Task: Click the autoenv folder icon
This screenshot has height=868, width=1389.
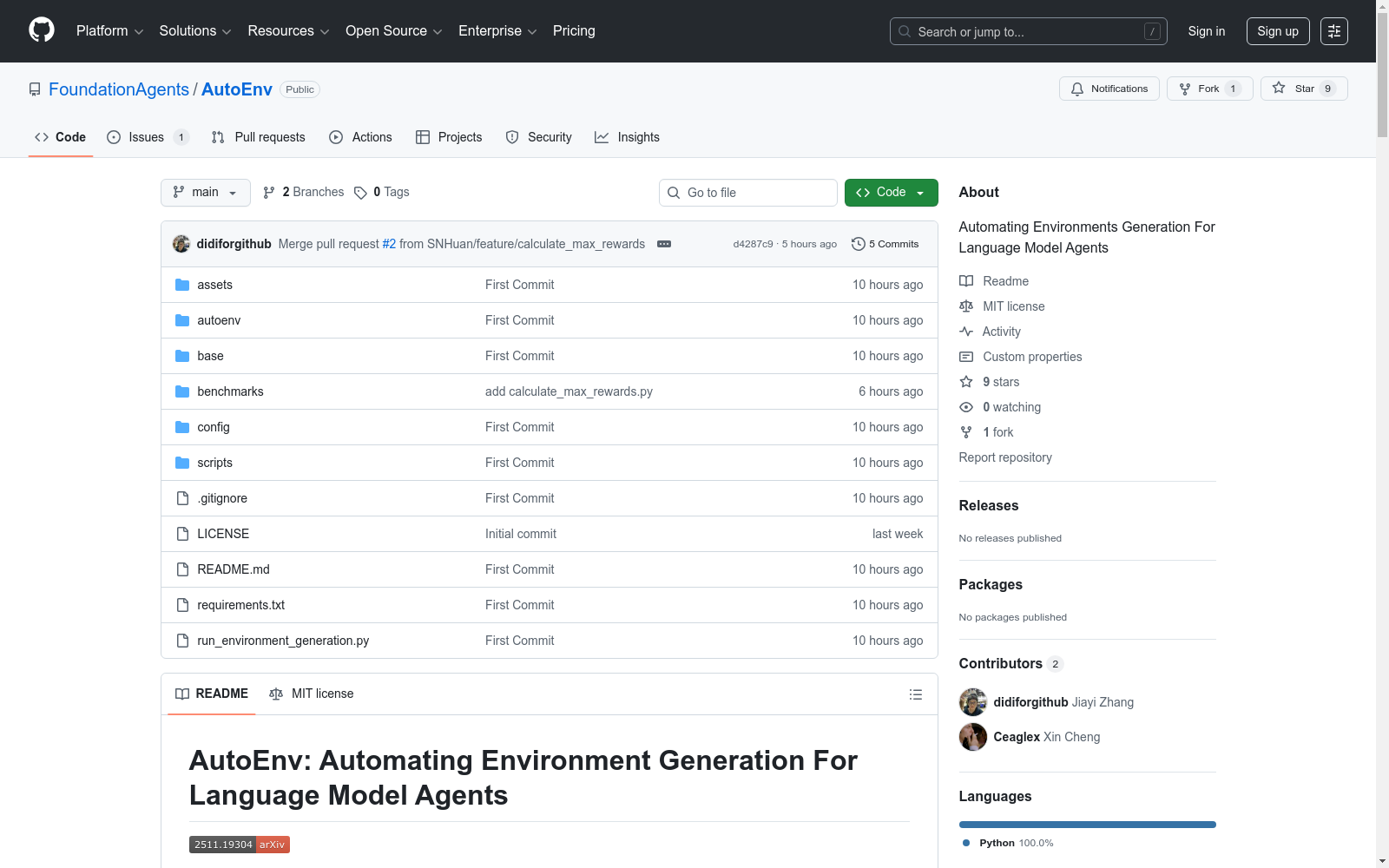Action: pyautogui.click(x=182, y=320)
